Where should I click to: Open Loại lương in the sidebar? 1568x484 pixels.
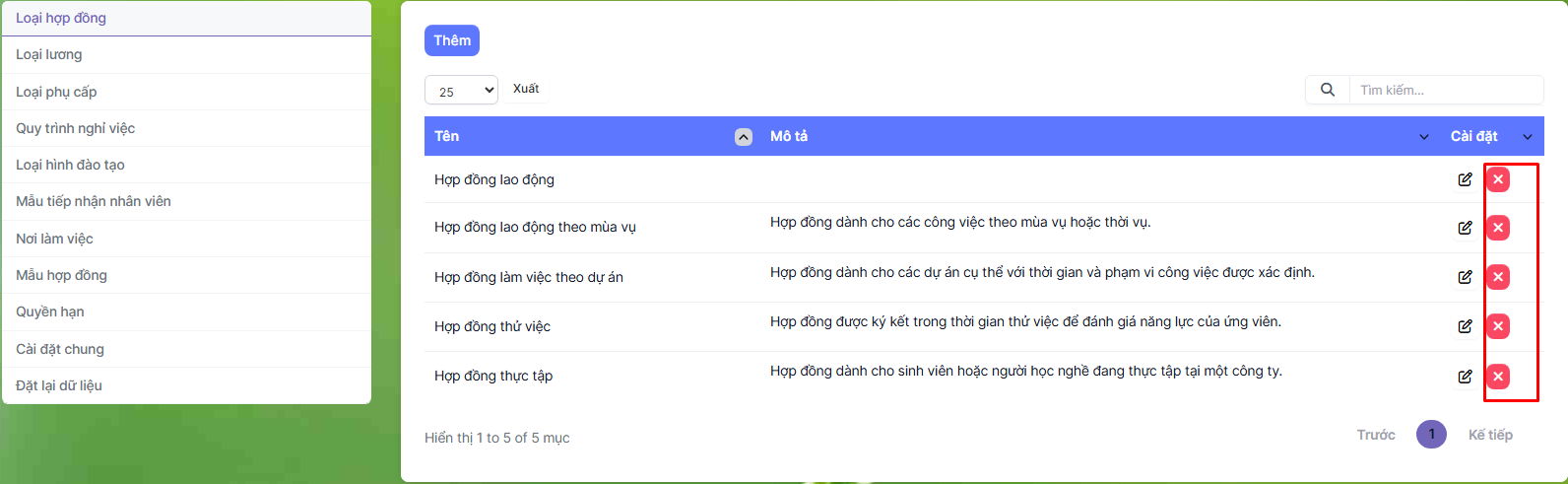tap(49, 55)
